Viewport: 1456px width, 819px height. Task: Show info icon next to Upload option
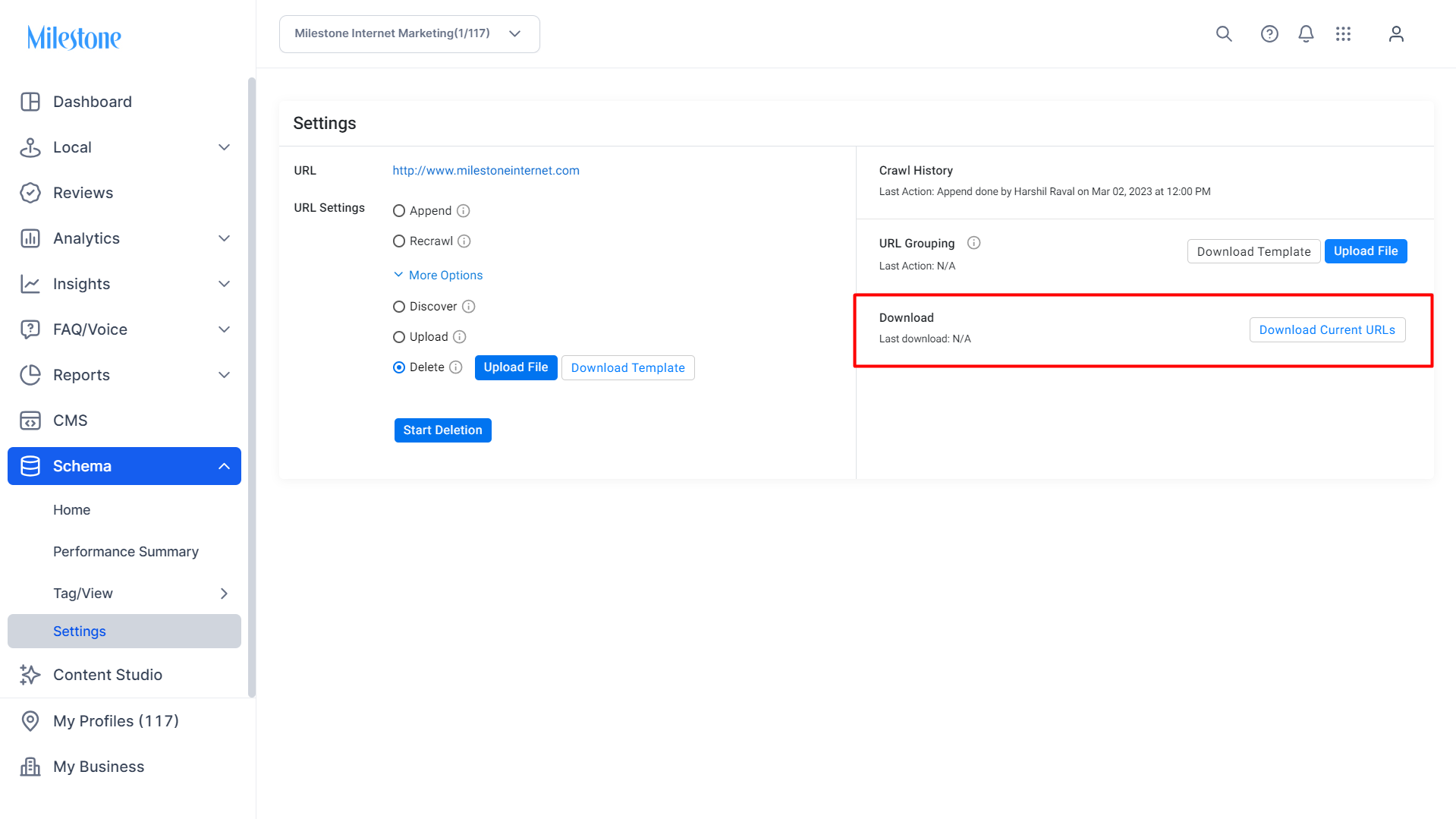(x=460, y=337)
